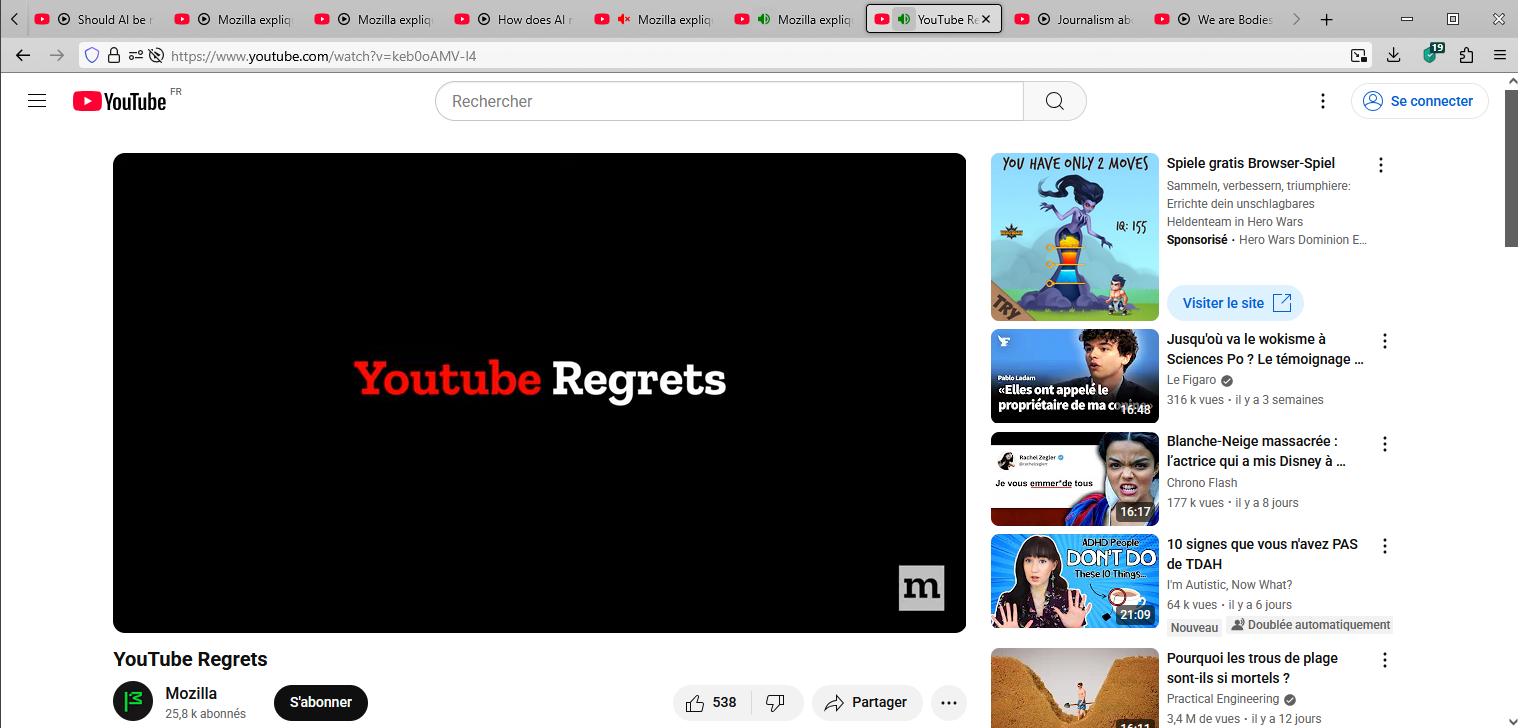Open a new tab with plus button
This screenshot has width=1518, height=728.
pyautogui.click(x=1327, y=19)
